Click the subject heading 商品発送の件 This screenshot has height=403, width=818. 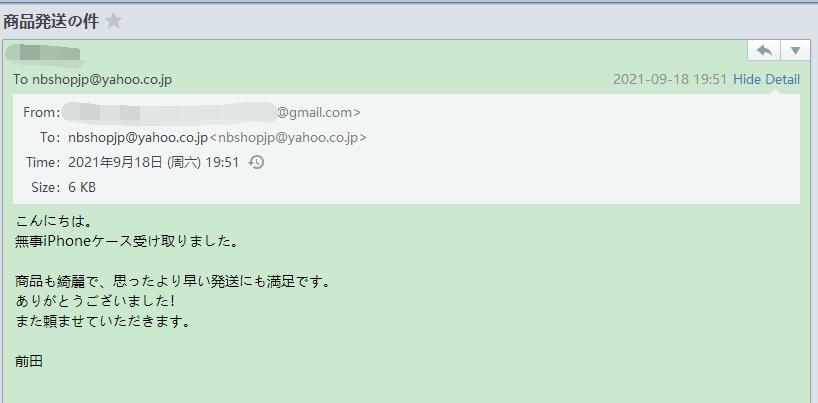point(51,21)
